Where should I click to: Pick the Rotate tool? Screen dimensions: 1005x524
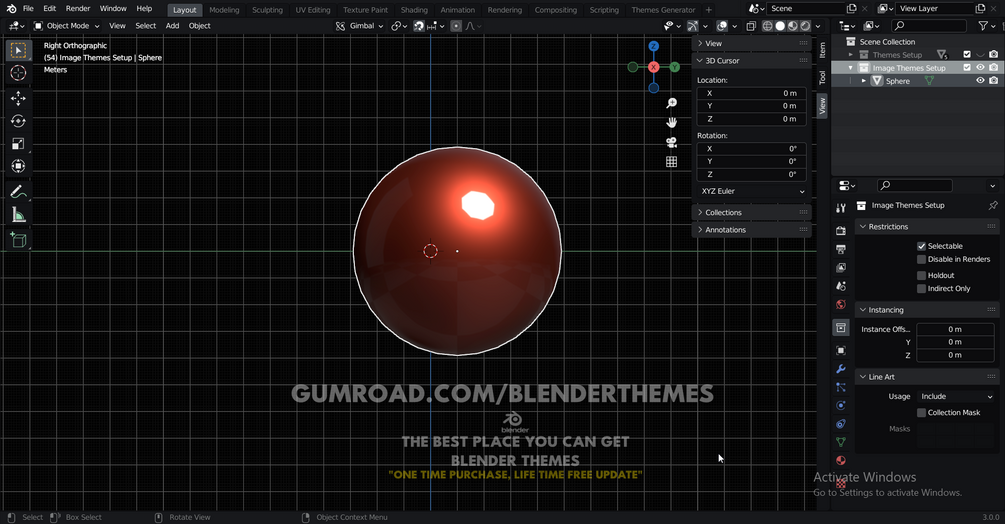[18, 121]
